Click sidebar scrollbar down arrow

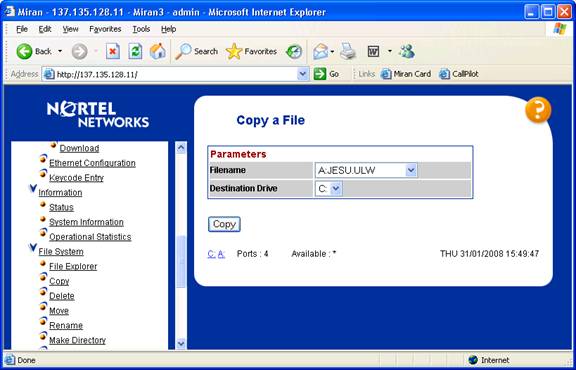click(181, 344)
